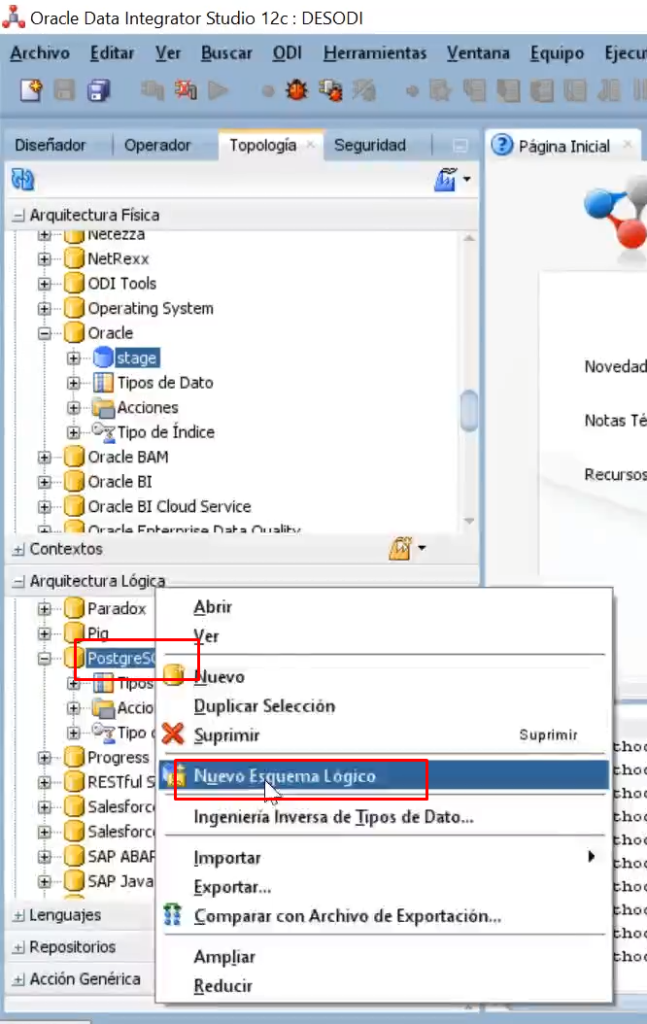Open the Ventana menu
Image resolution: width=647 pixels, height=1024 pixels.
pyautogui.click(x=478, y=53)
